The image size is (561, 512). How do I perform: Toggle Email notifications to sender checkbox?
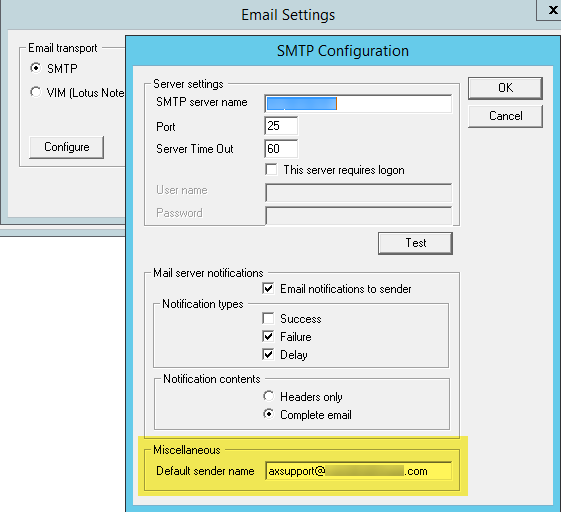point(268,288)
